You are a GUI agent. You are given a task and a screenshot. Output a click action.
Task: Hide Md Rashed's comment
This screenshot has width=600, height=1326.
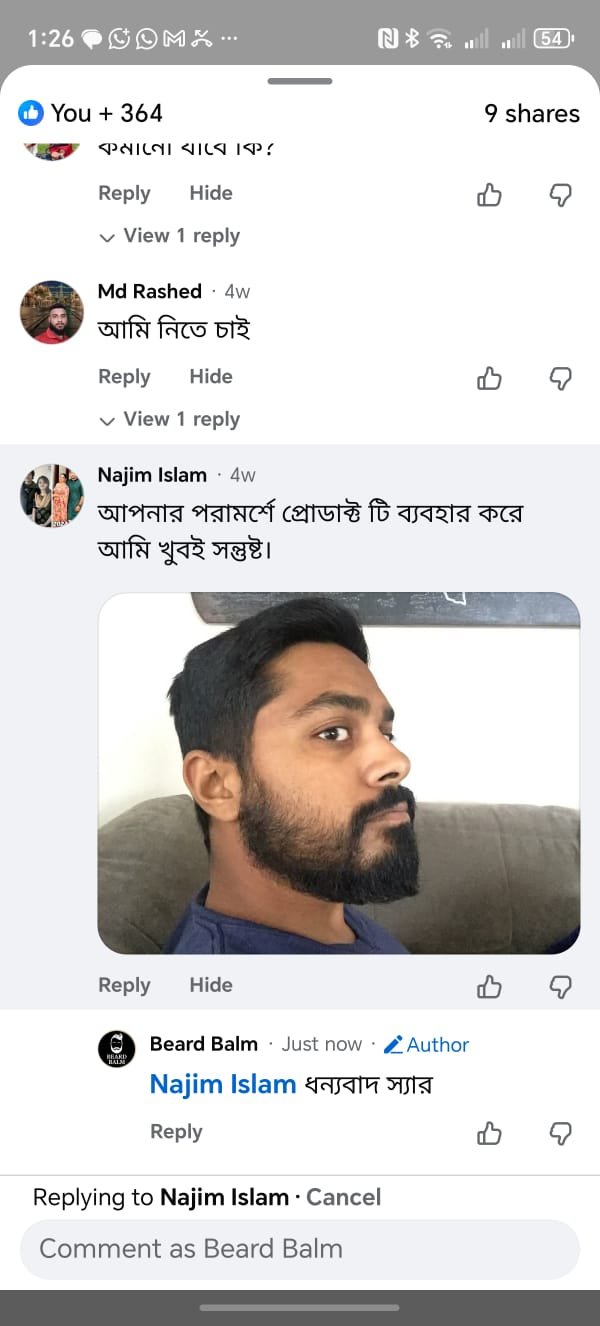click(210, 377)
